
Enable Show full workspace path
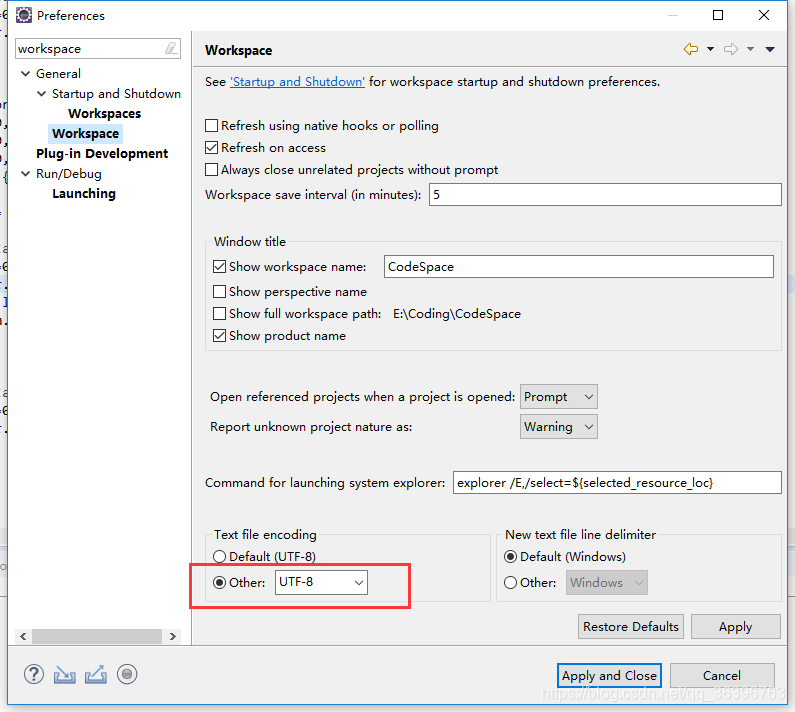click(219, 313)
